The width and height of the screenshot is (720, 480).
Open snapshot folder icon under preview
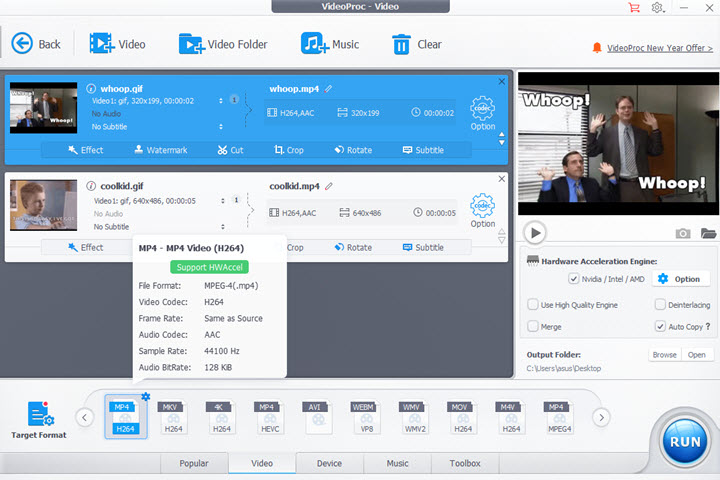(708, 233)
